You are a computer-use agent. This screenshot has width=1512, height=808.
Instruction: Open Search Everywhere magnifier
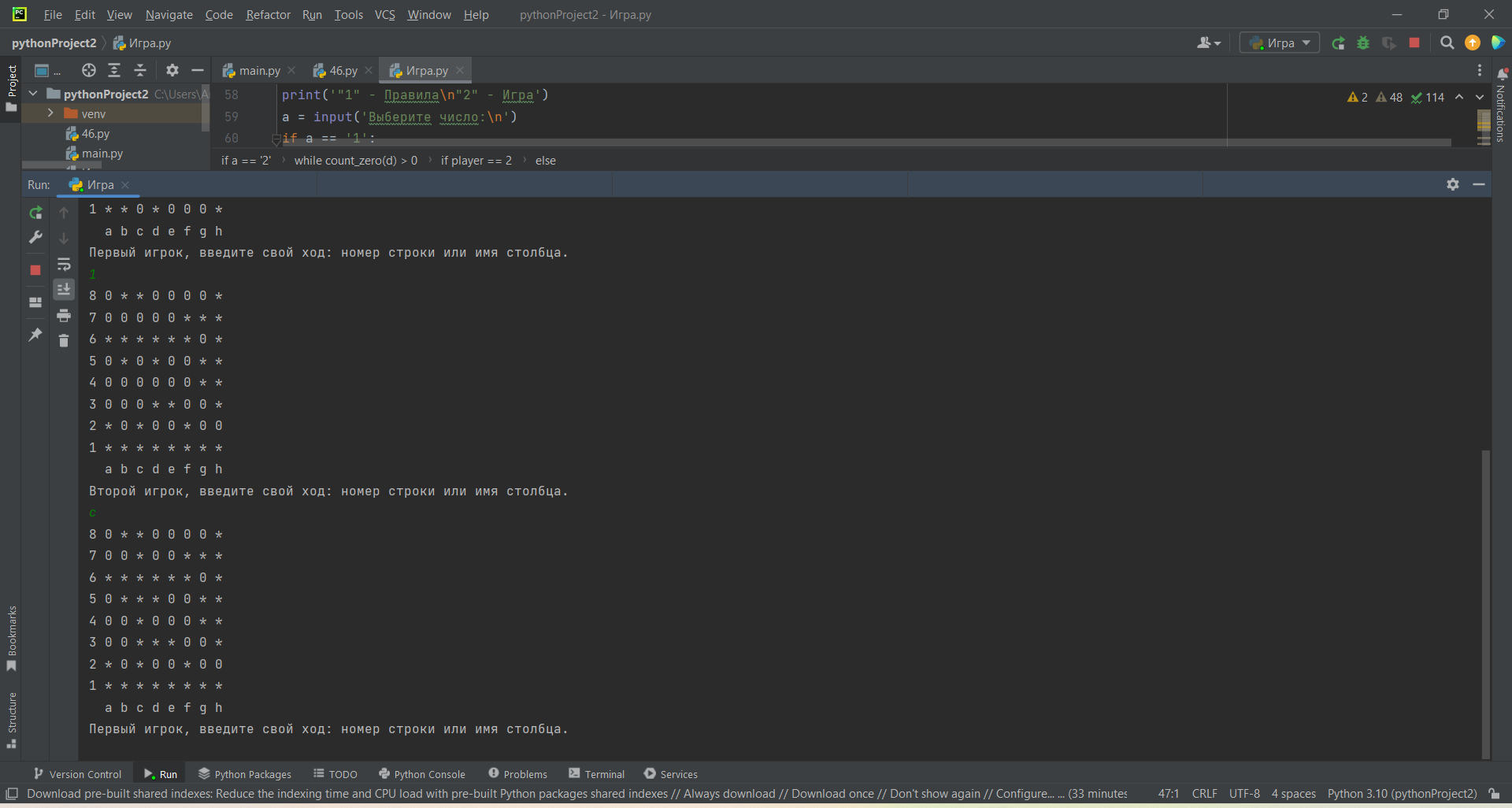(x=1447, y=43)
